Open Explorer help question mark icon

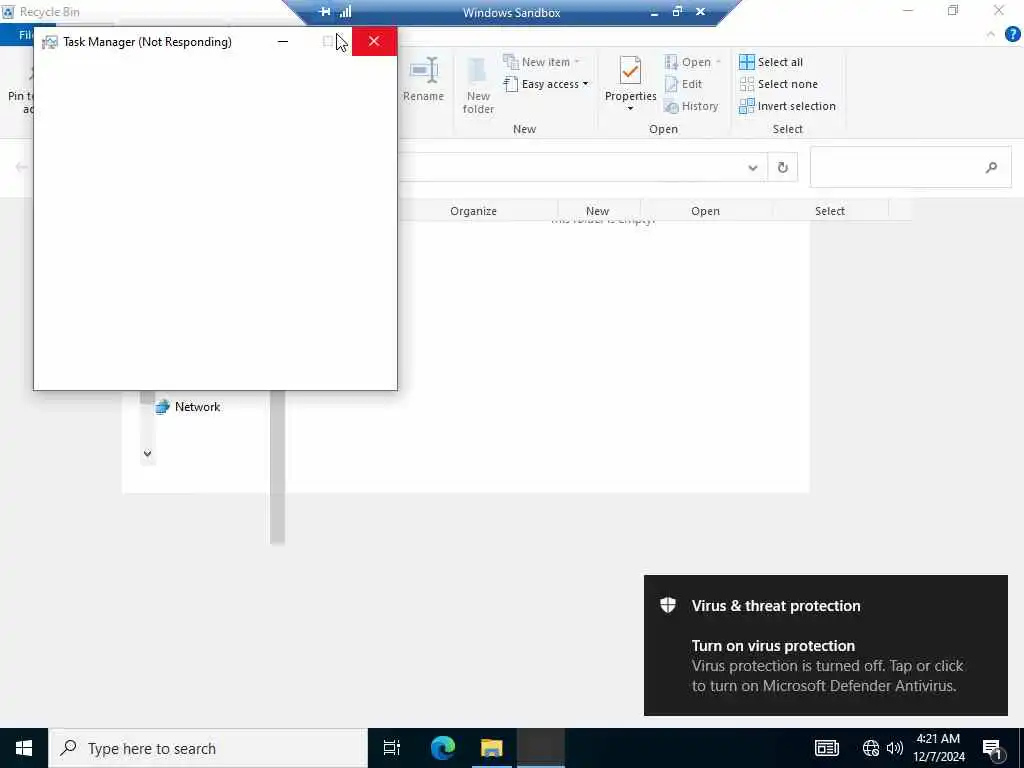(x=1012, y=34)
